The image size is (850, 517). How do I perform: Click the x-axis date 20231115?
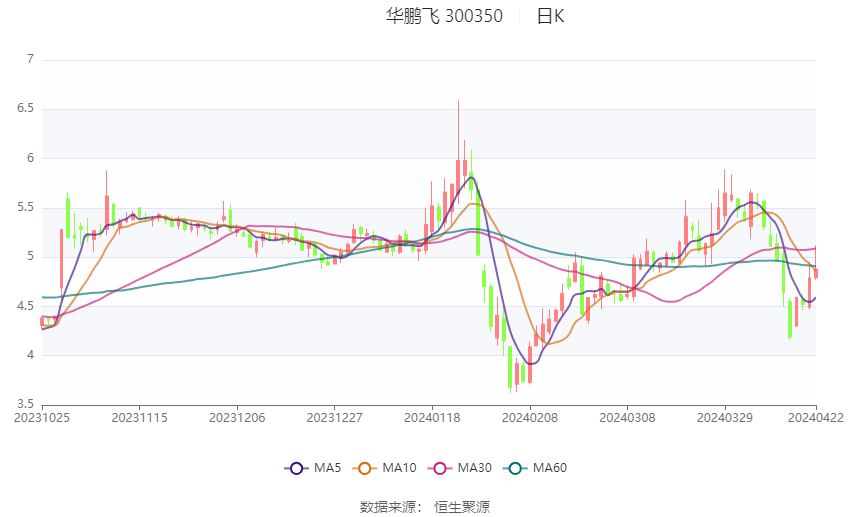139,418
